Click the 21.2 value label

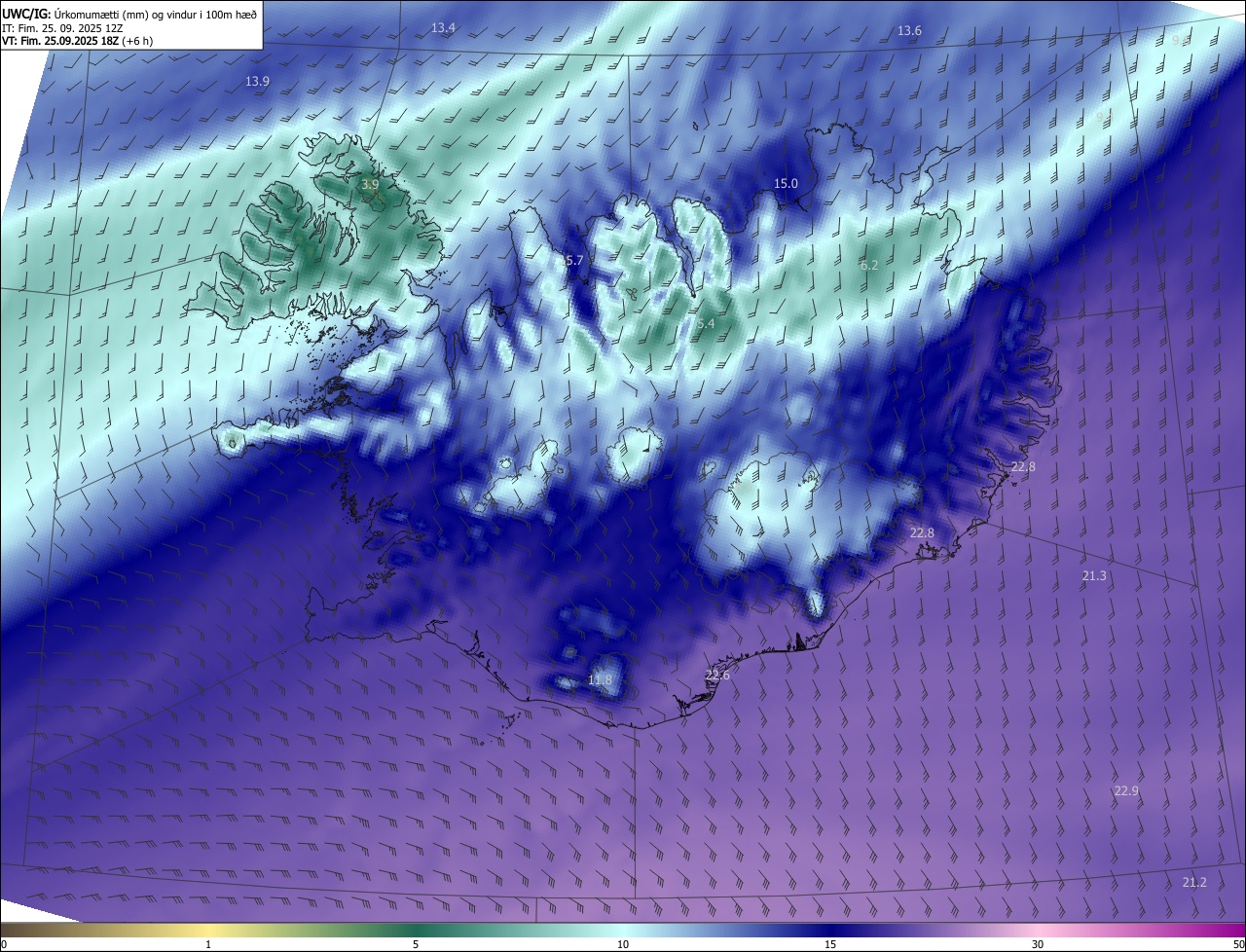pos(1194,883)
